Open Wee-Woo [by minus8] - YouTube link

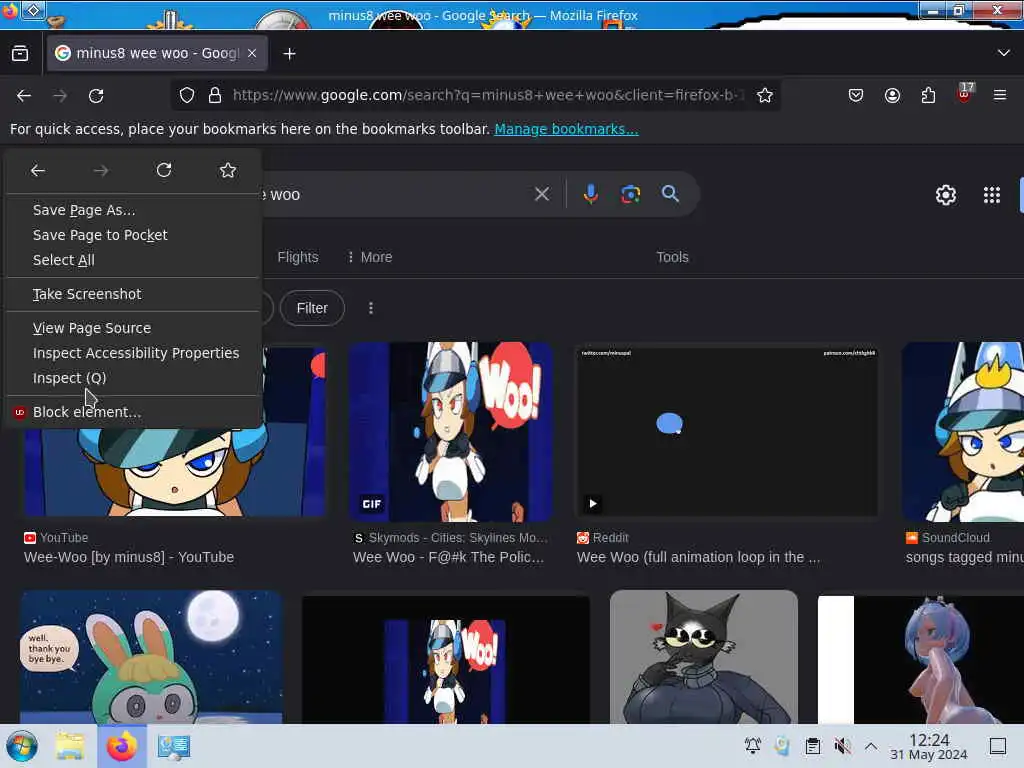[x=129, y=557]
